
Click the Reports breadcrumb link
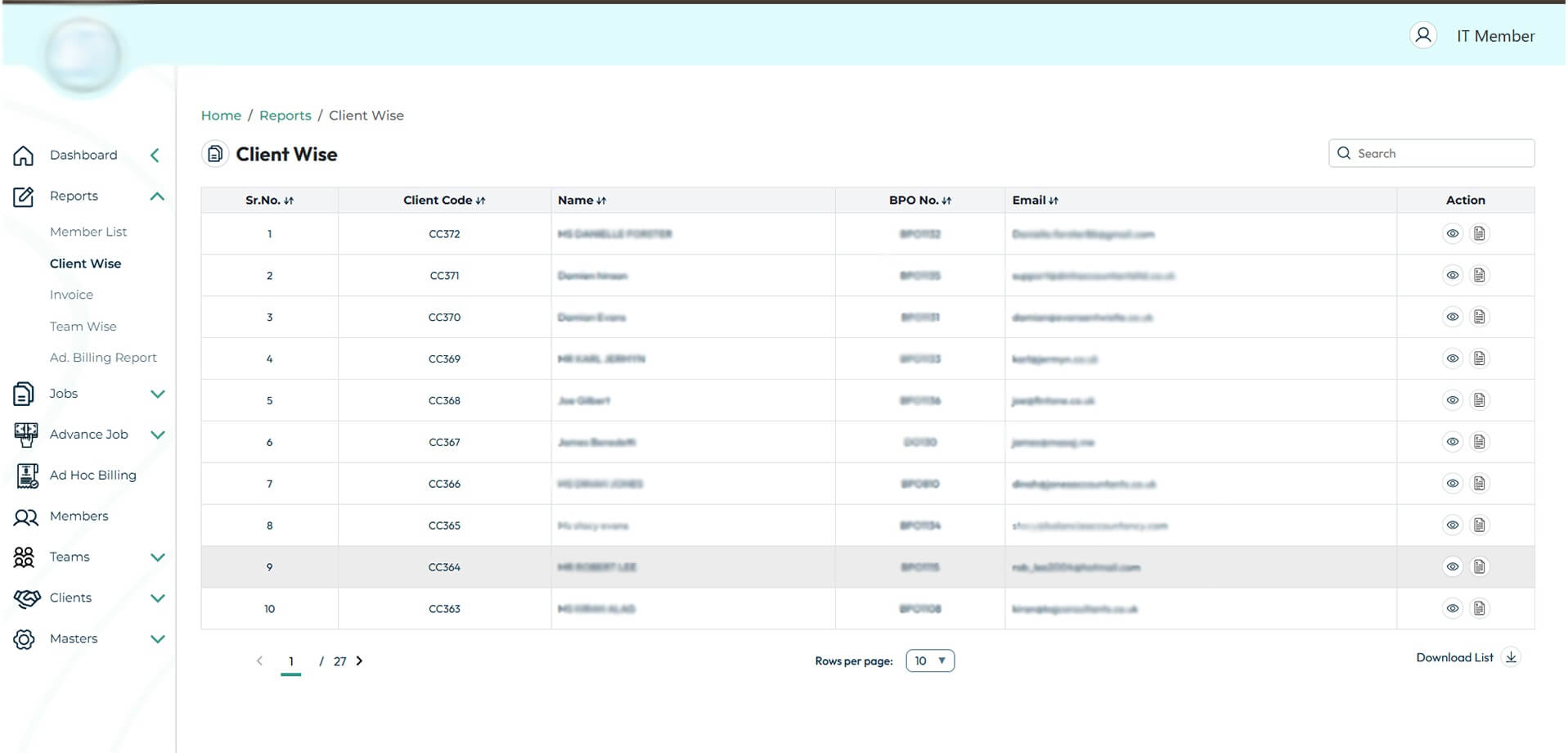285,115
